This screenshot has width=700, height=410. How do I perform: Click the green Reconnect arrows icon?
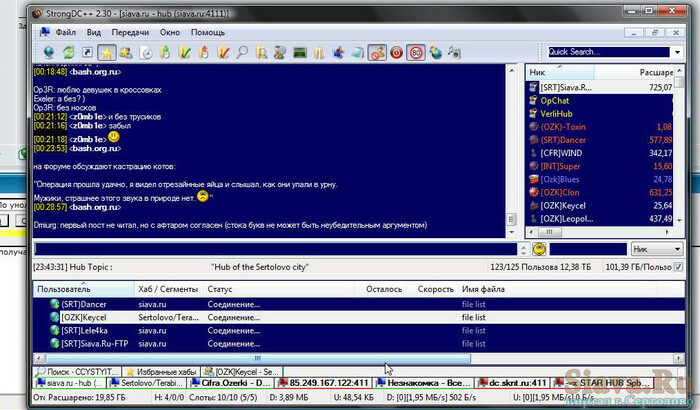(x=68, y=52)
